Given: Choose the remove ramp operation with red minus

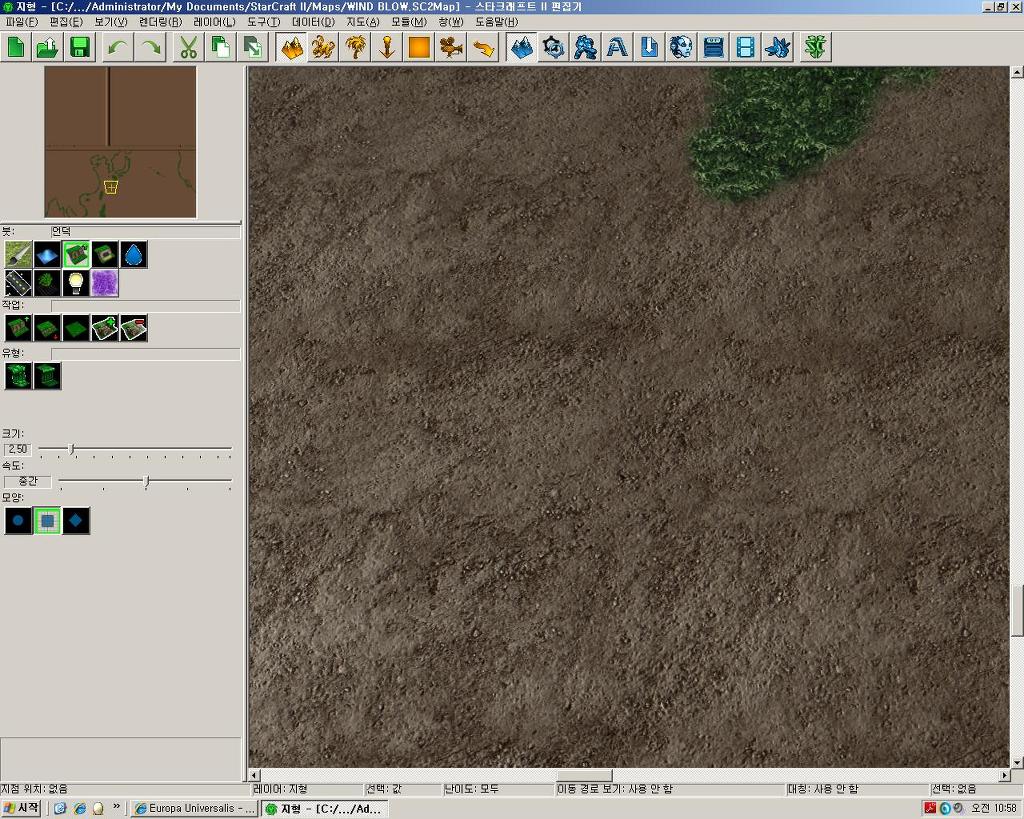Looking at the screenshot, I should [x=133, y=328].
